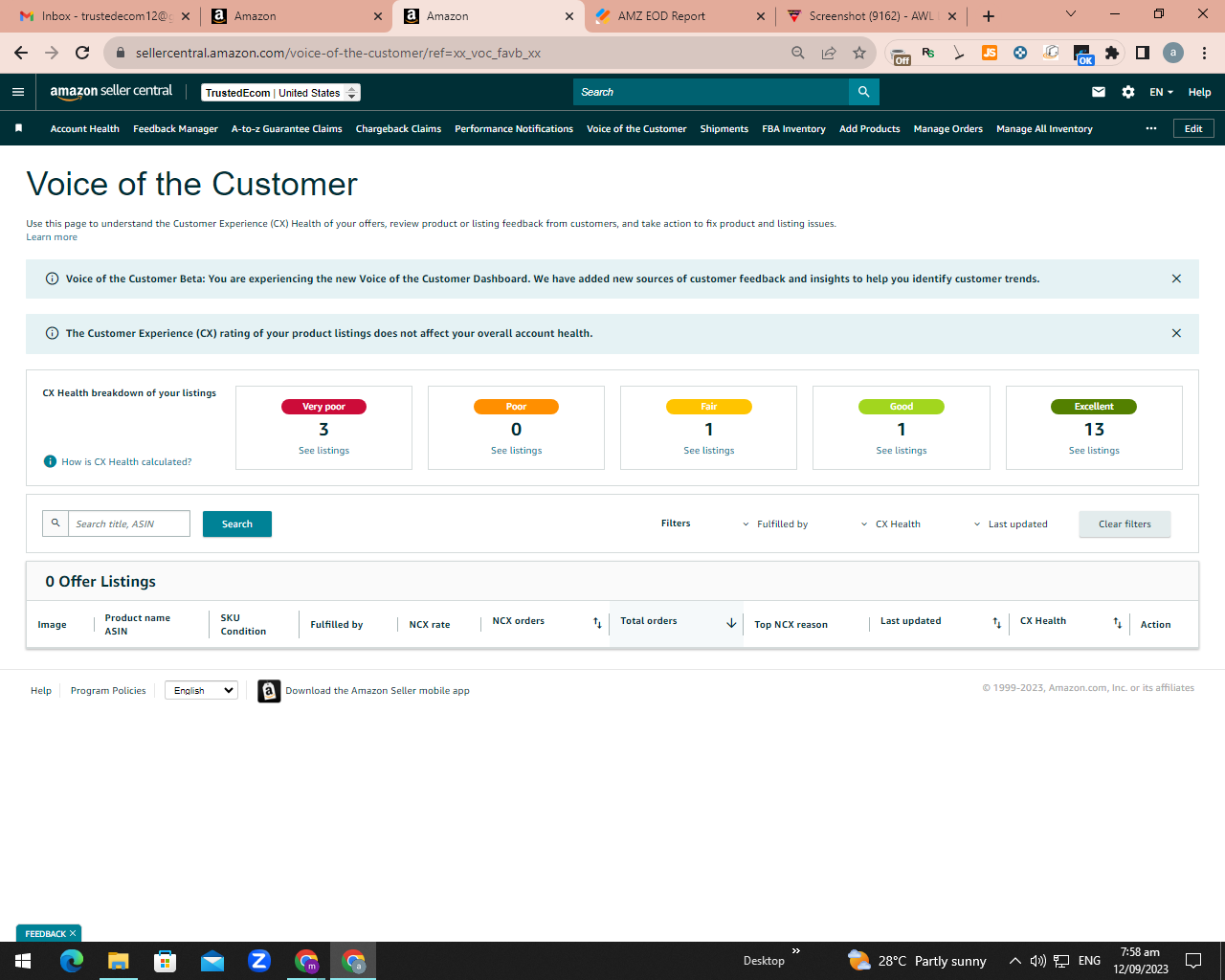The image size is (1225, 980).
Task: Launch Microsoft Edge from taskbar
Action: (x=72, y=961)
